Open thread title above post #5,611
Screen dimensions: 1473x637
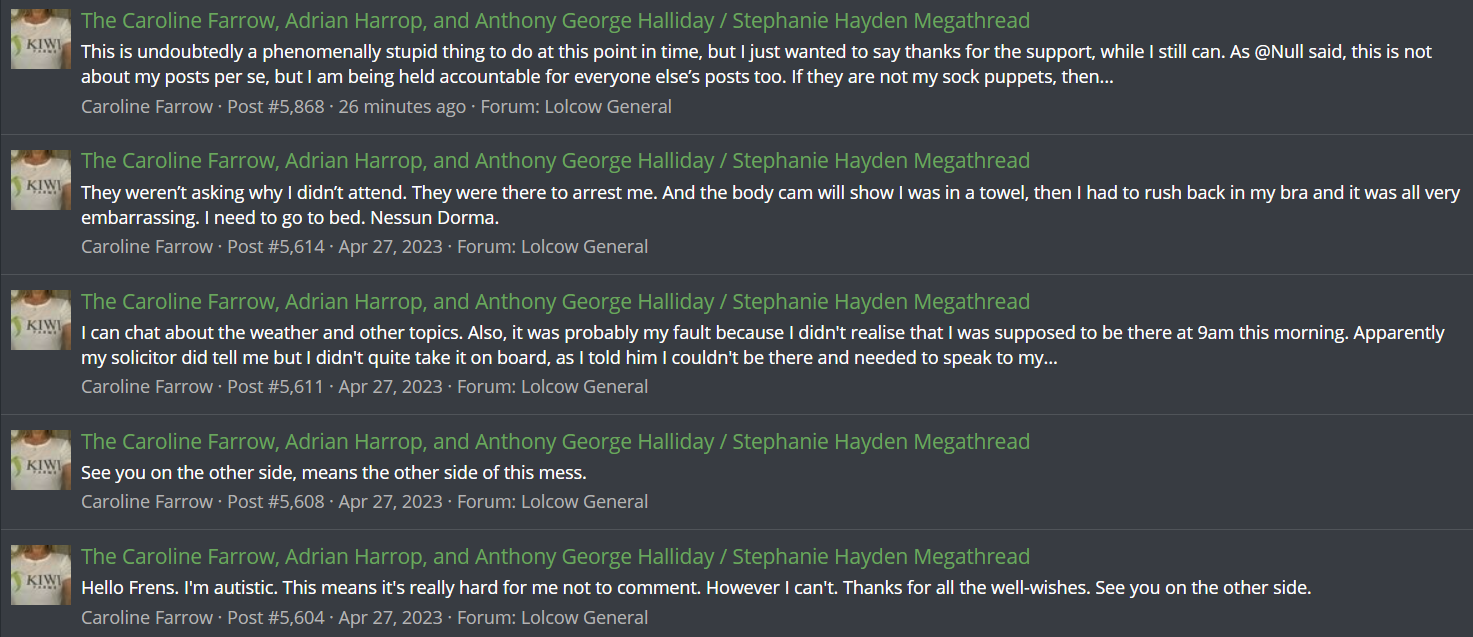pyautogui.click(x=555, y=302)
